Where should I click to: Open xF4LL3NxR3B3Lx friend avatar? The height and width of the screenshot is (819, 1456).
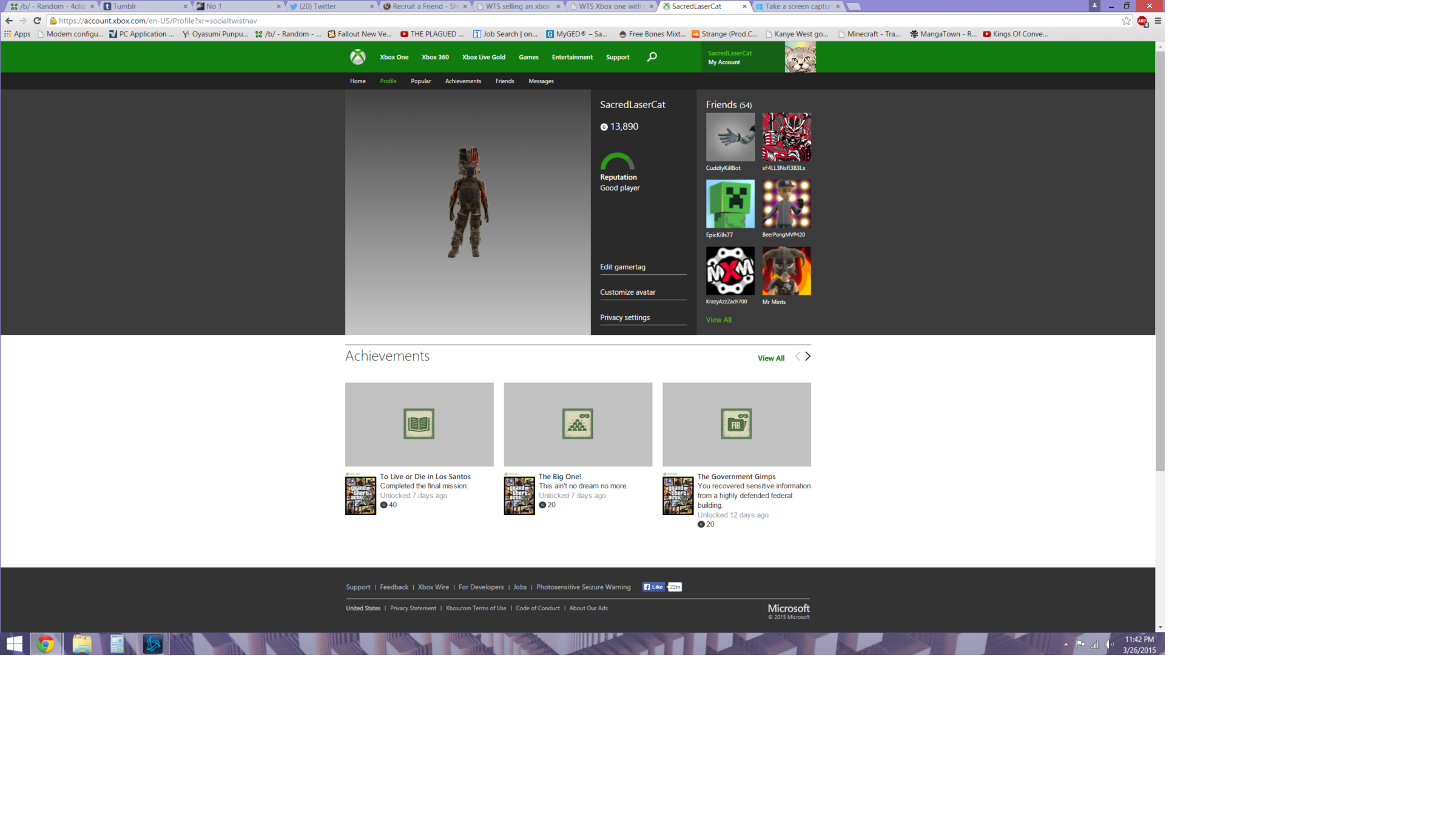point(786,137)
